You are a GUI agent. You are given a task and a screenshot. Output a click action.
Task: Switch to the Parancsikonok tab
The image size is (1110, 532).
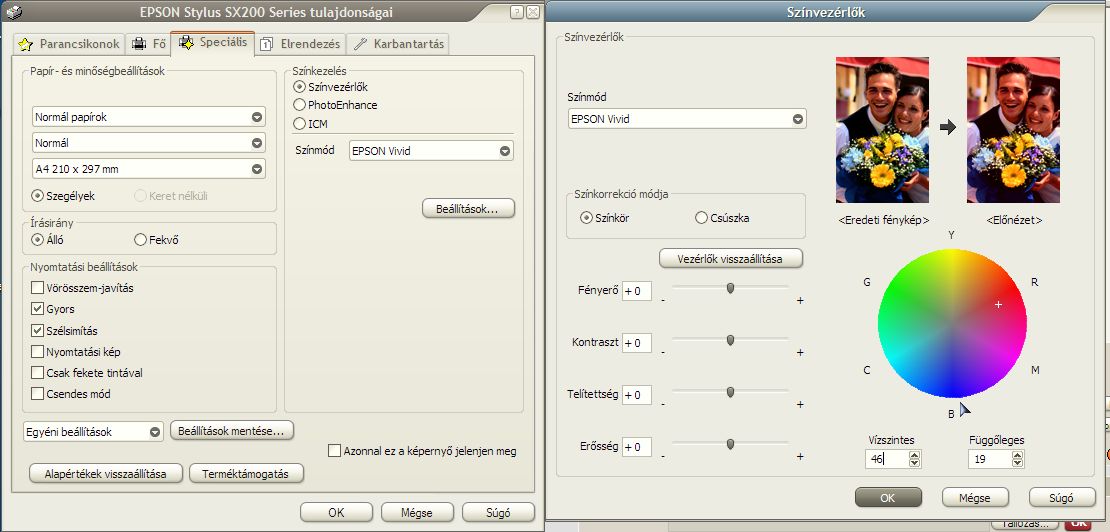click(69, 44)
